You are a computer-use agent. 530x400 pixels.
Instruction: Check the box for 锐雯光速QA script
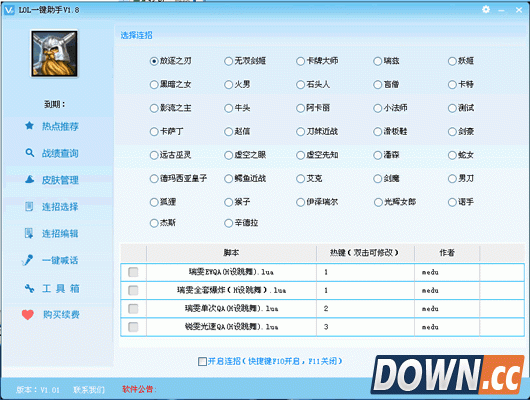(133, 327)
